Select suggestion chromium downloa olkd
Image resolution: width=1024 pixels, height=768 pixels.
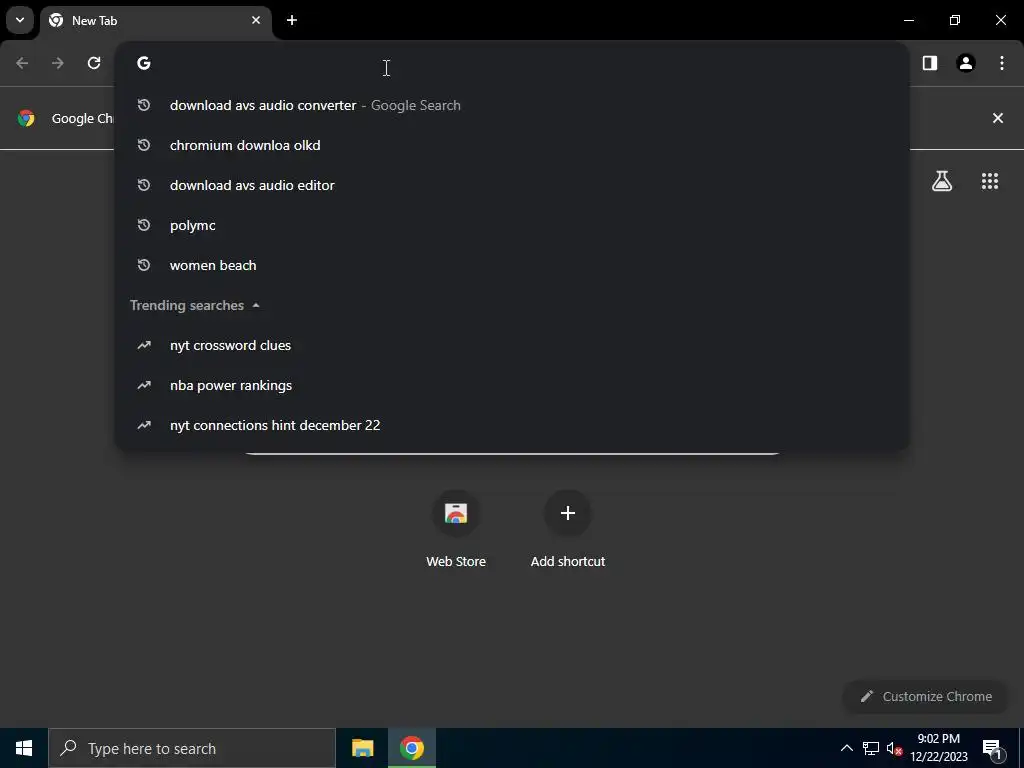[x=512, y=145]
